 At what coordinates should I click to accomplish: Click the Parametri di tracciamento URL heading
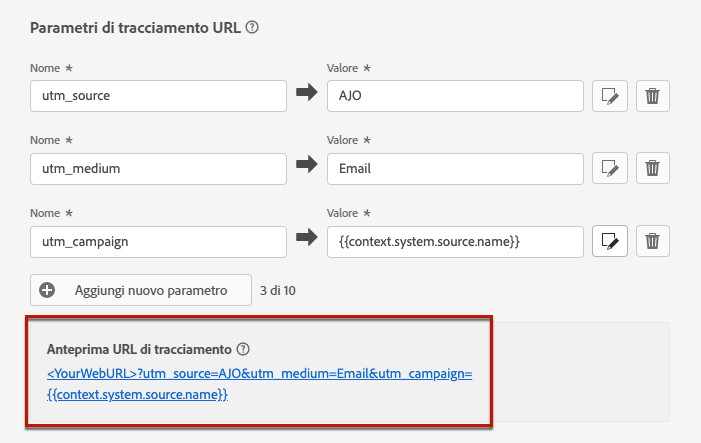(x=135, y=28)
